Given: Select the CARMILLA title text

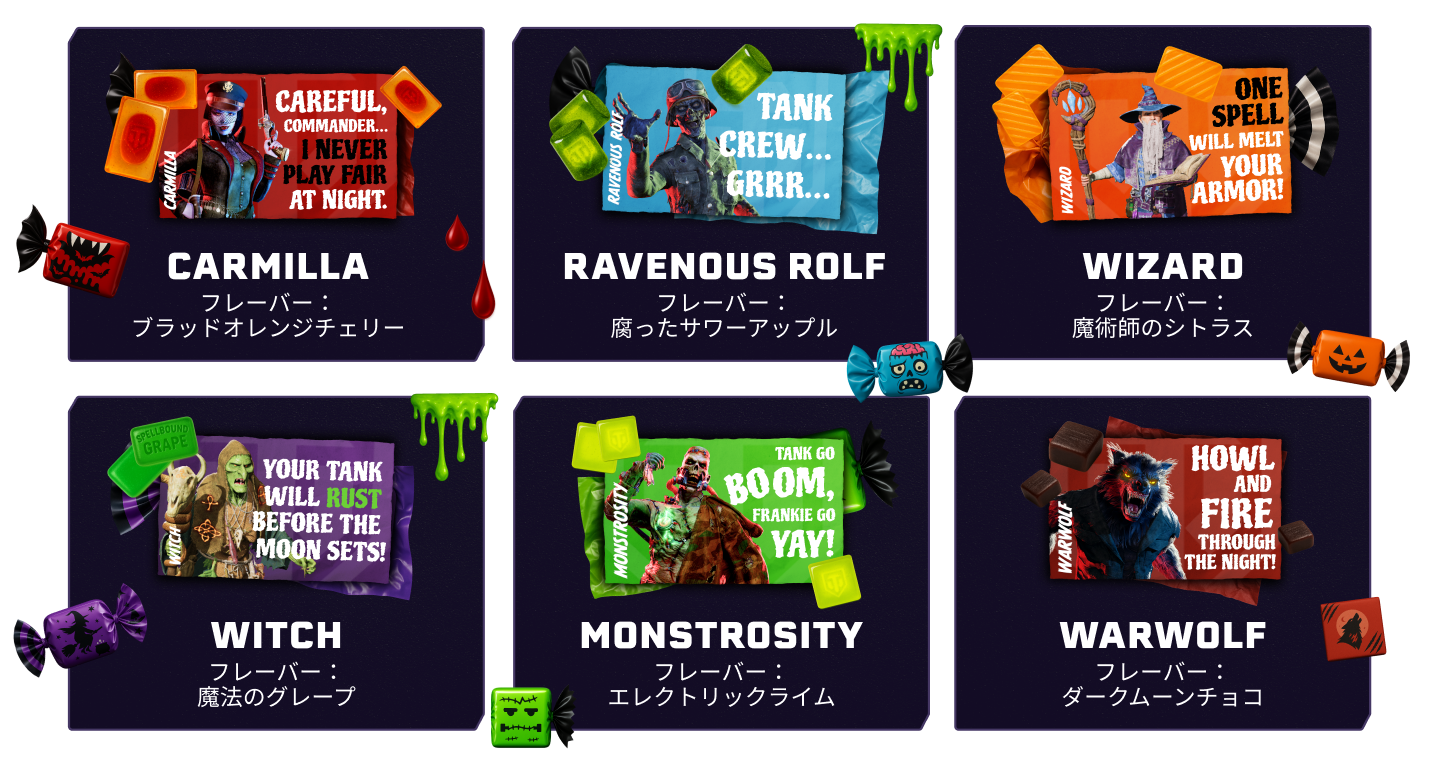Looking at the screenshot, I should tap(268, 267).
